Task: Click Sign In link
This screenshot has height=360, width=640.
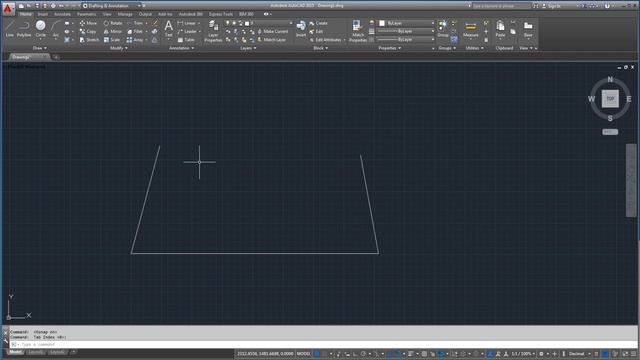Action: pos(551,6)
